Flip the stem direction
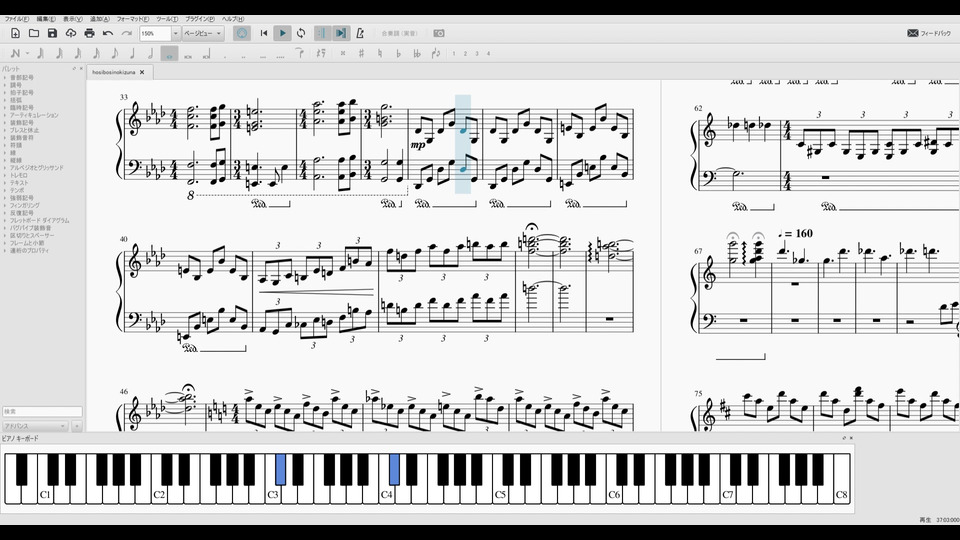 point(436,53)
